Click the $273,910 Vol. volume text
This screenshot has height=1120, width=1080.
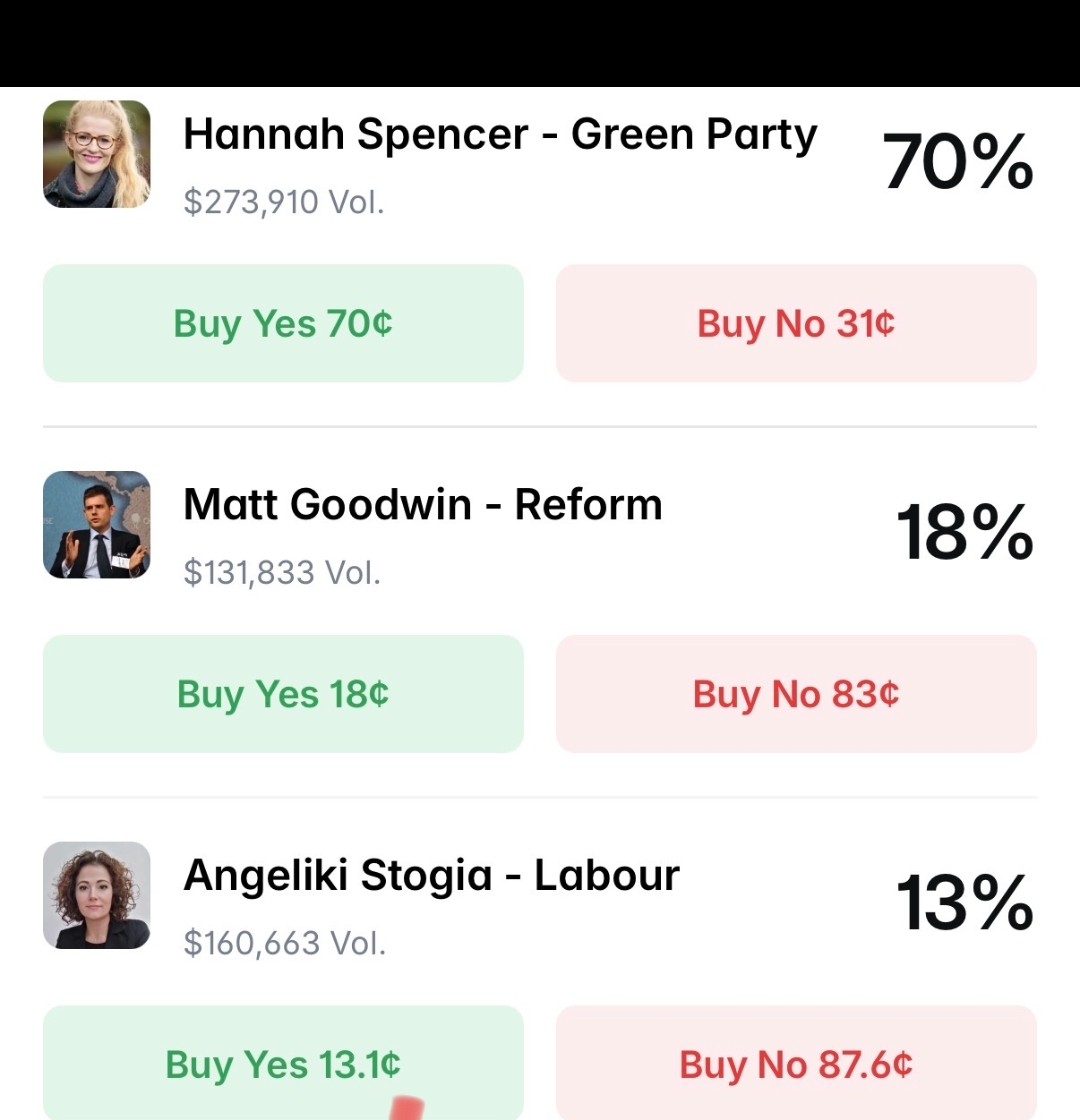(x=284, y=202)
